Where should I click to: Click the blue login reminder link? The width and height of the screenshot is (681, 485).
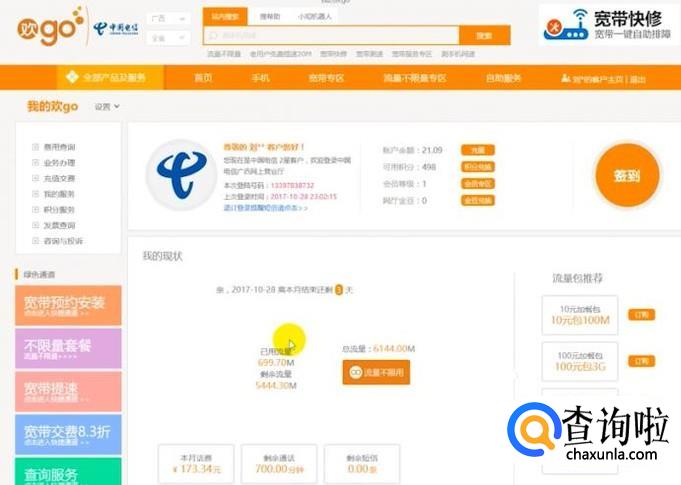(265, 208)
